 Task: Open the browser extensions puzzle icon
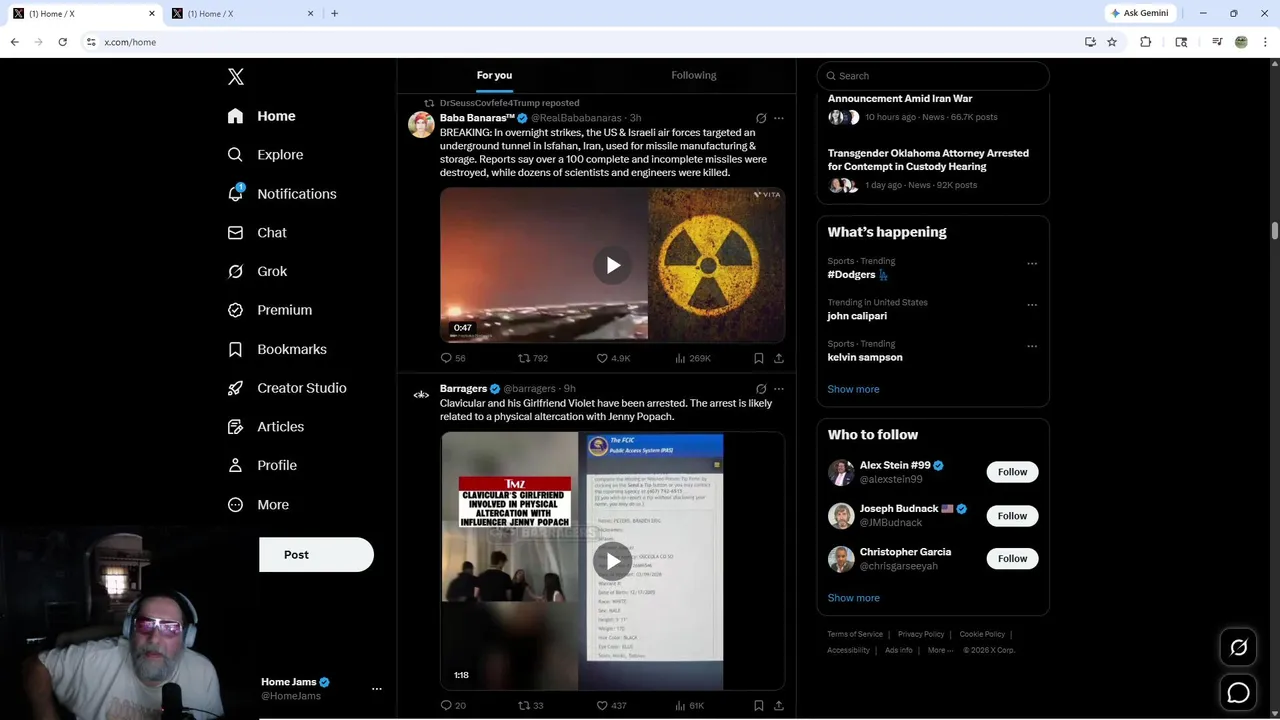click(1146, 42)
